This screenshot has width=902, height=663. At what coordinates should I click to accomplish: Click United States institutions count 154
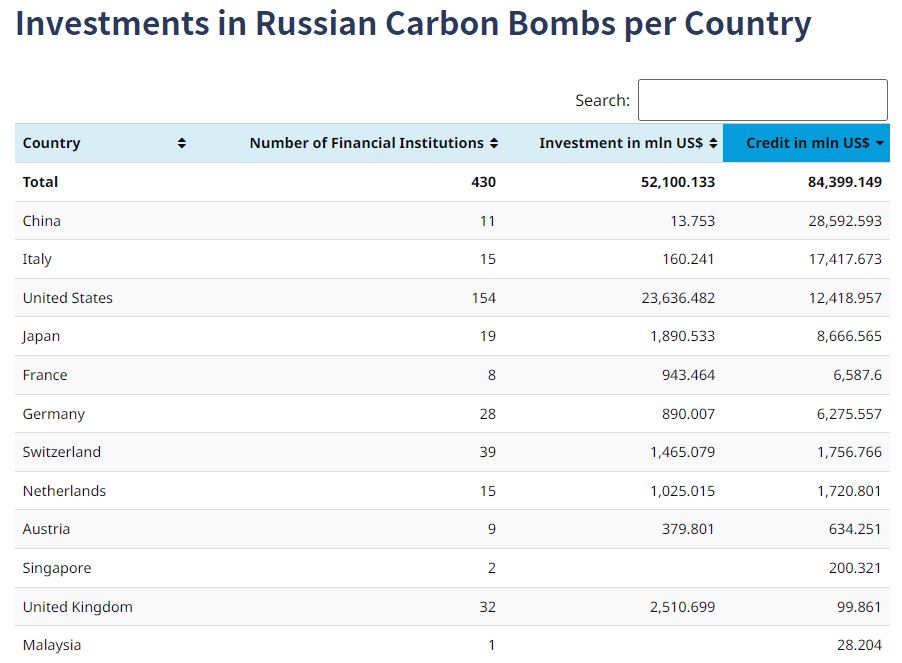pyautogui.click(x=484, y=298)
